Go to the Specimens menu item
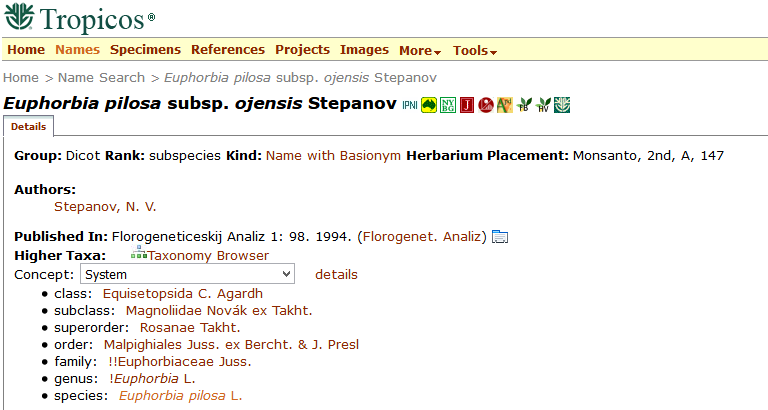 click(146, 50)
